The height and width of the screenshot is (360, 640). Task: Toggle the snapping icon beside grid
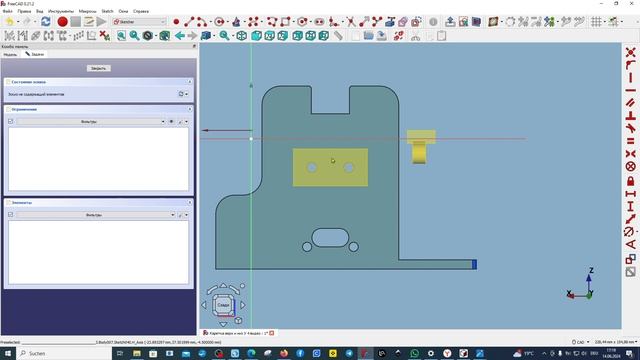point(613,22)
